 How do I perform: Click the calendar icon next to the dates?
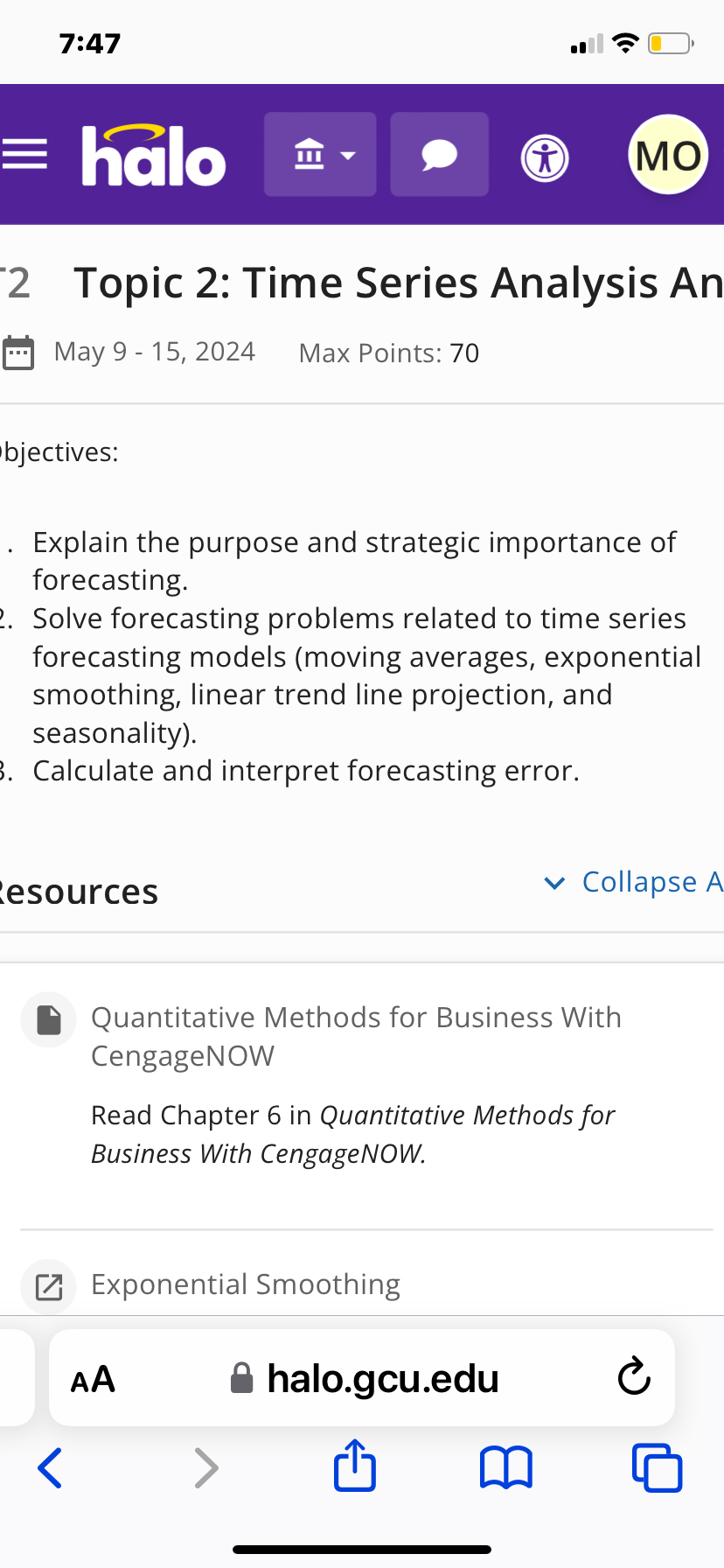17,352
